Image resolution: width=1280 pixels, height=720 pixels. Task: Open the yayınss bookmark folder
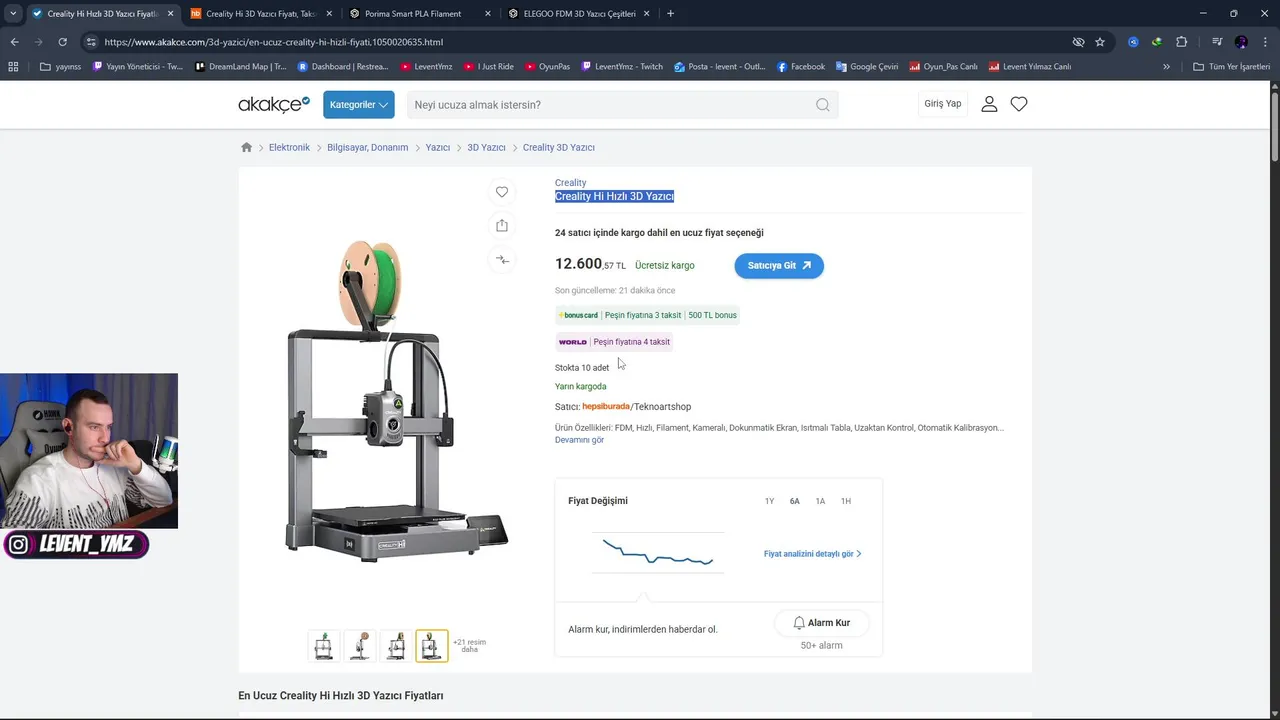coord(60,67)
